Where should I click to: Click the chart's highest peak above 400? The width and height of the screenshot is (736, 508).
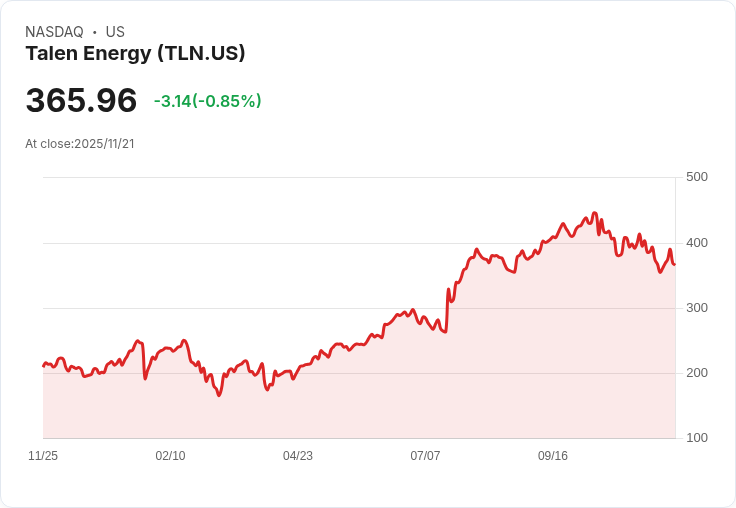(595, 213)
